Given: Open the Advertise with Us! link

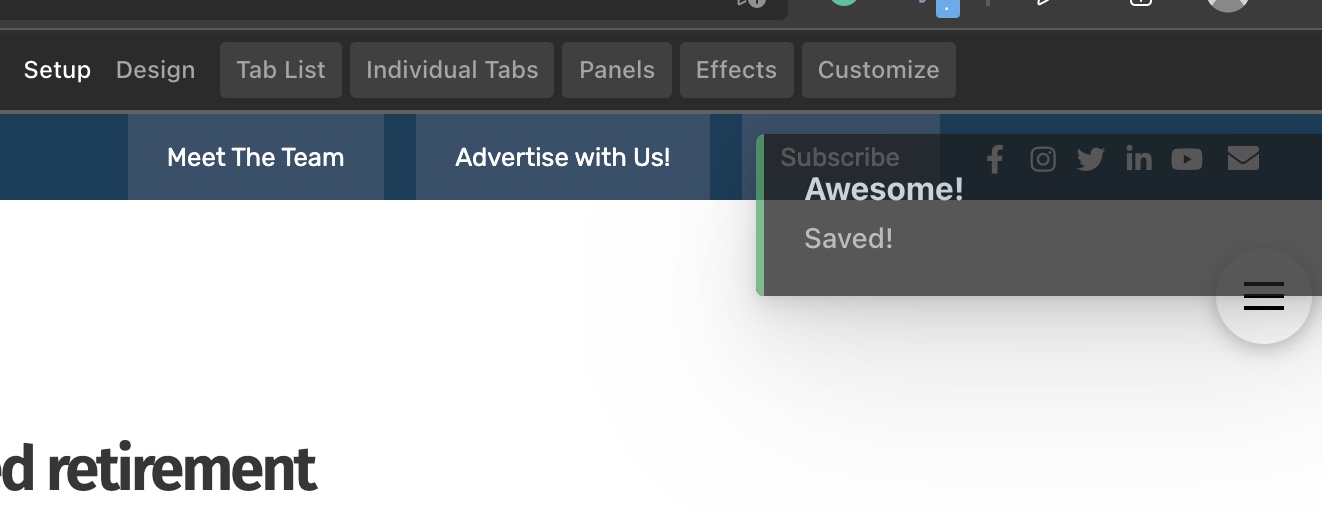Looking at the screenshot, I should [563, 157].
